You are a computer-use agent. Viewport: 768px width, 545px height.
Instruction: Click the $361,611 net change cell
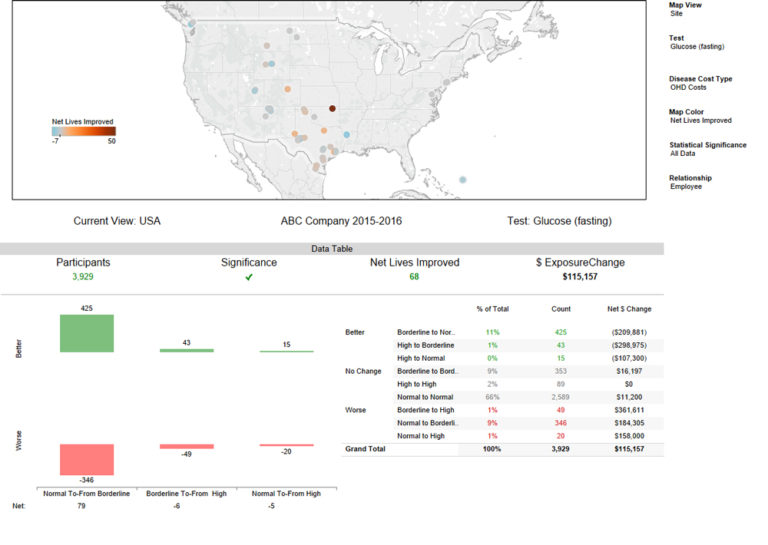(629, 410)
